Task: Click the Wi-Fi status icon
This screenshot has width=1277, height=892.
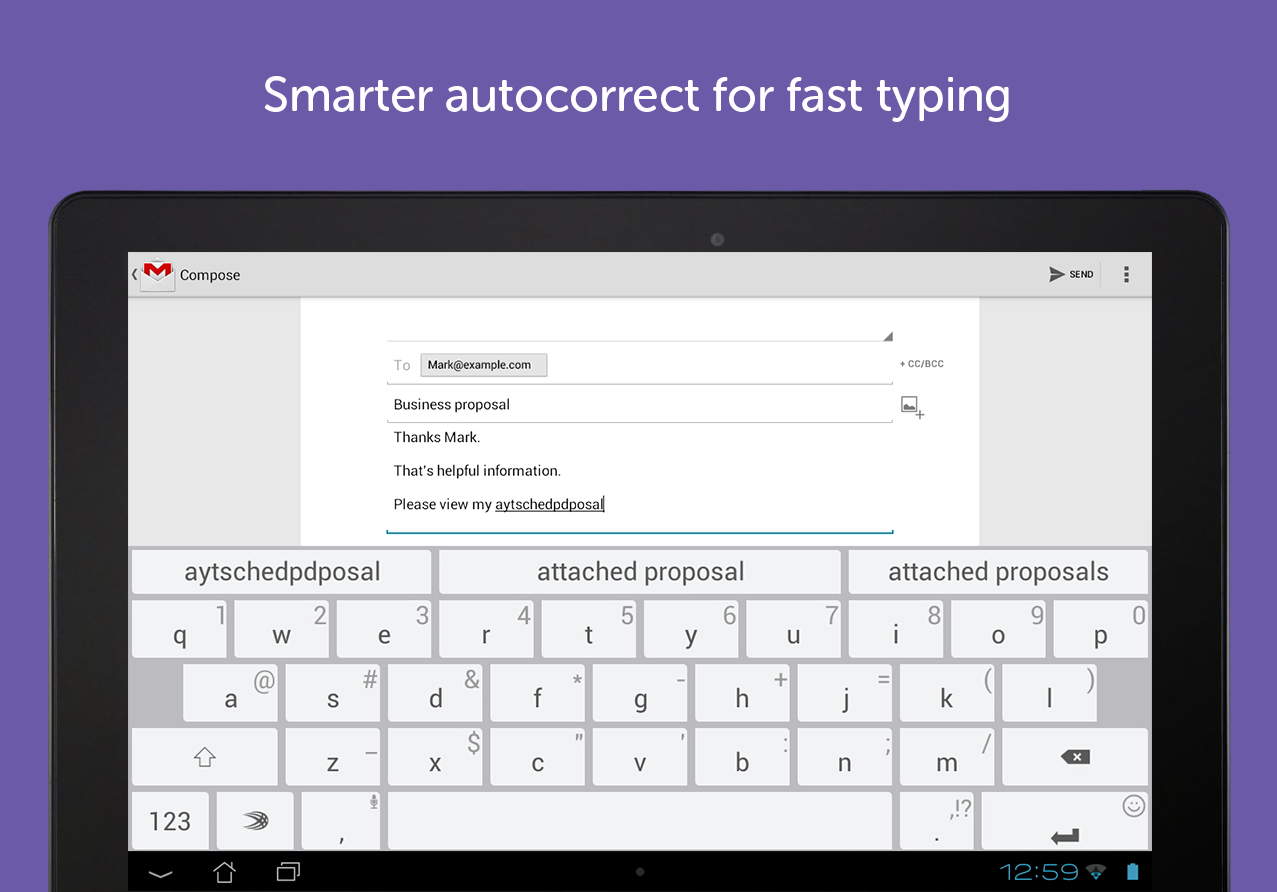Action: 1096,871
